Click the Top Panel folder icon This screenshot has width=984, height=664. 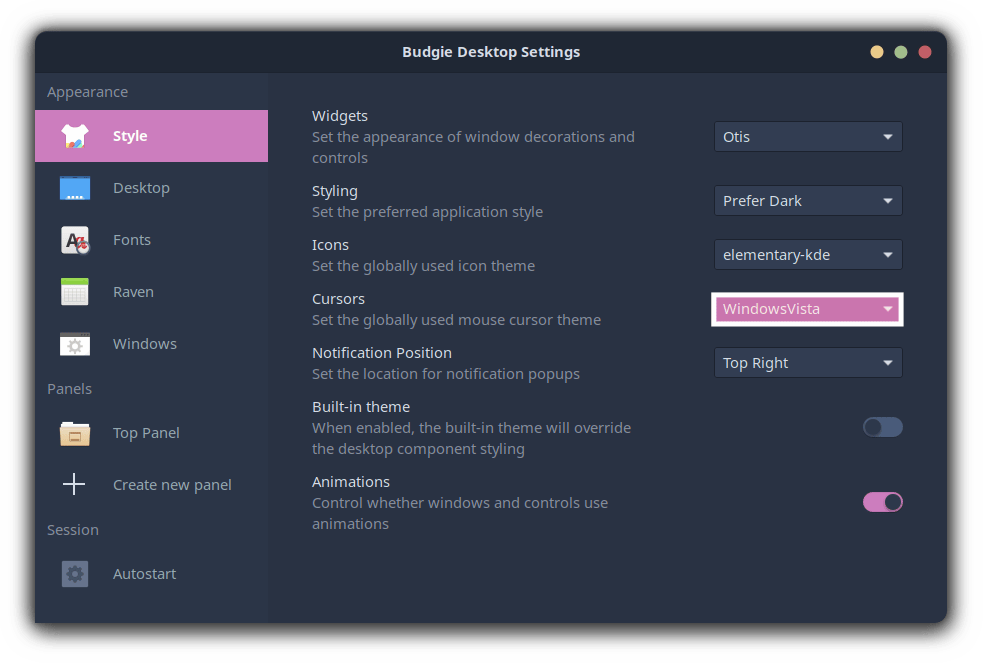(x=75, y=433)
